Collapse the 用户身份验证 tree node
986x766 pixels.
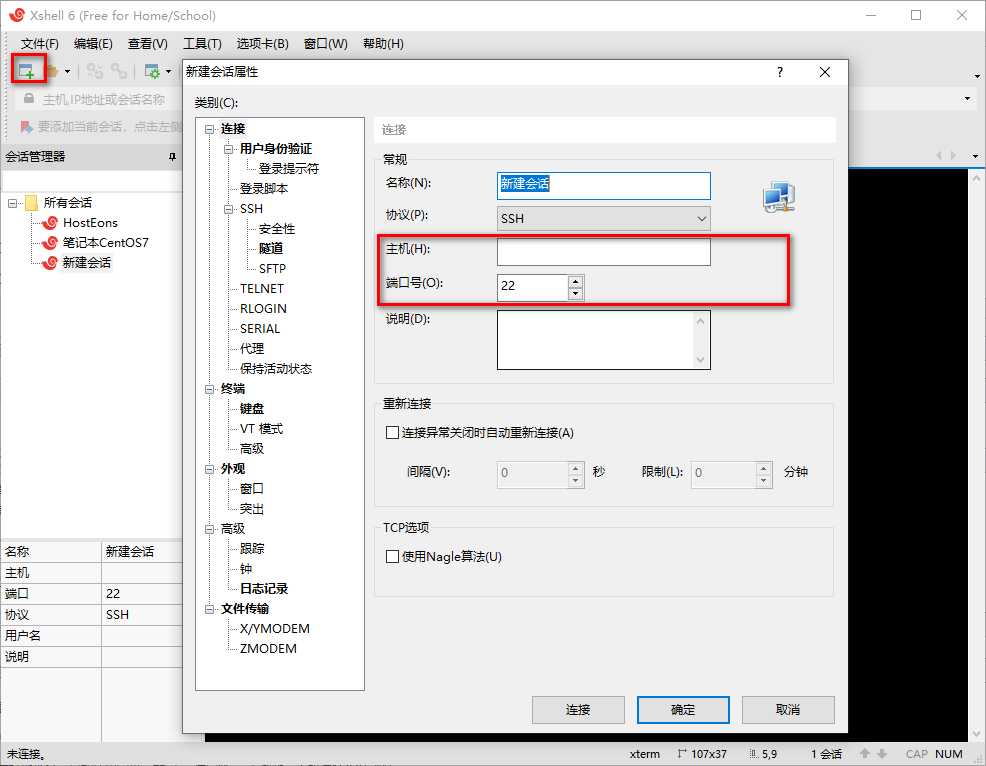pos(229,149)
